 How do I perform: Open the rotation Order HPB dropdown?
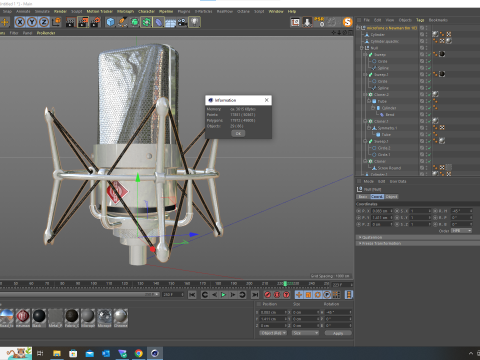pyautogui.click(x=462, y=231)
